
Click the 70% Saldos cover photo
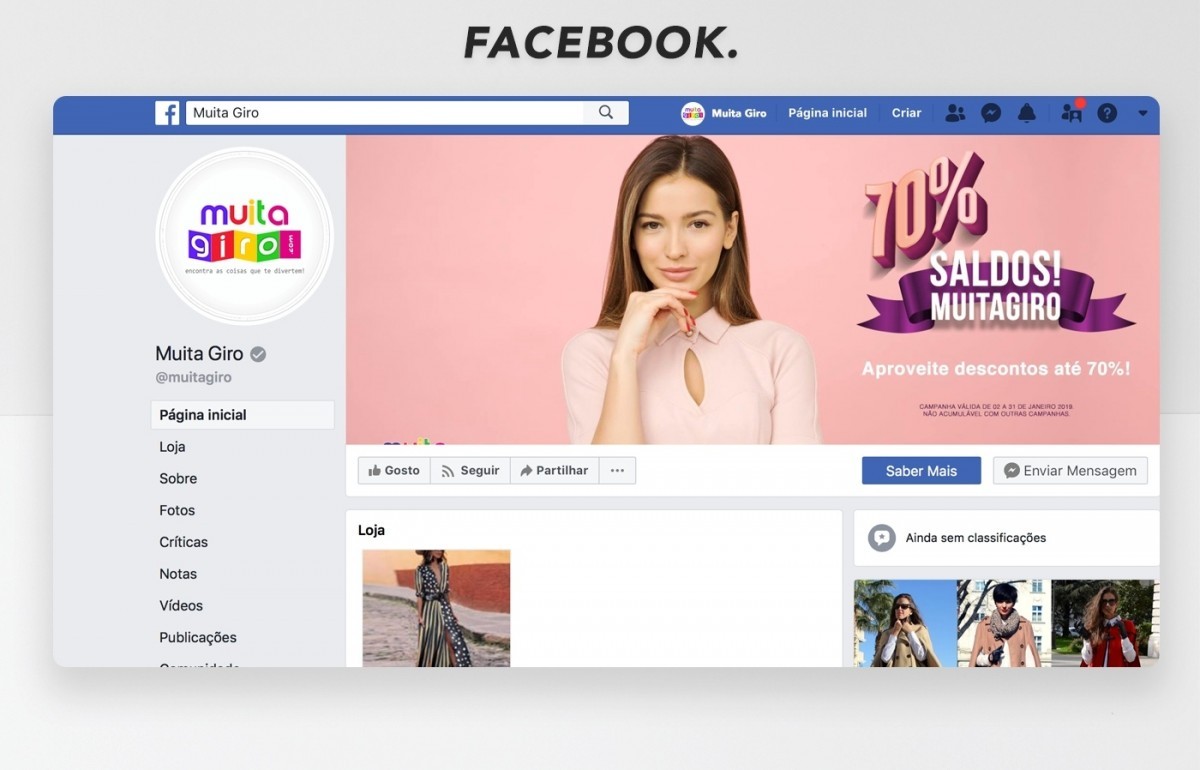click(753, 290)
